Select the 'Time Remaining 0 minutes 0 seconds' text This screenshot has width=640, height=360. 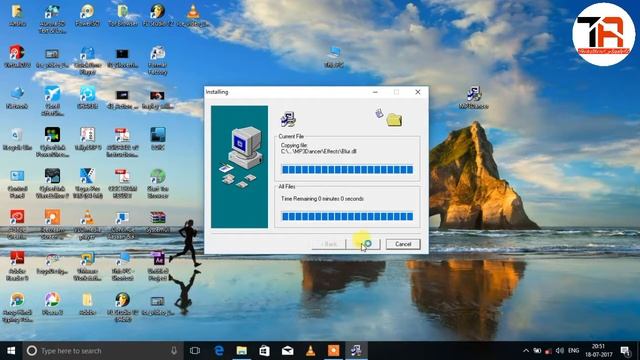322,199
